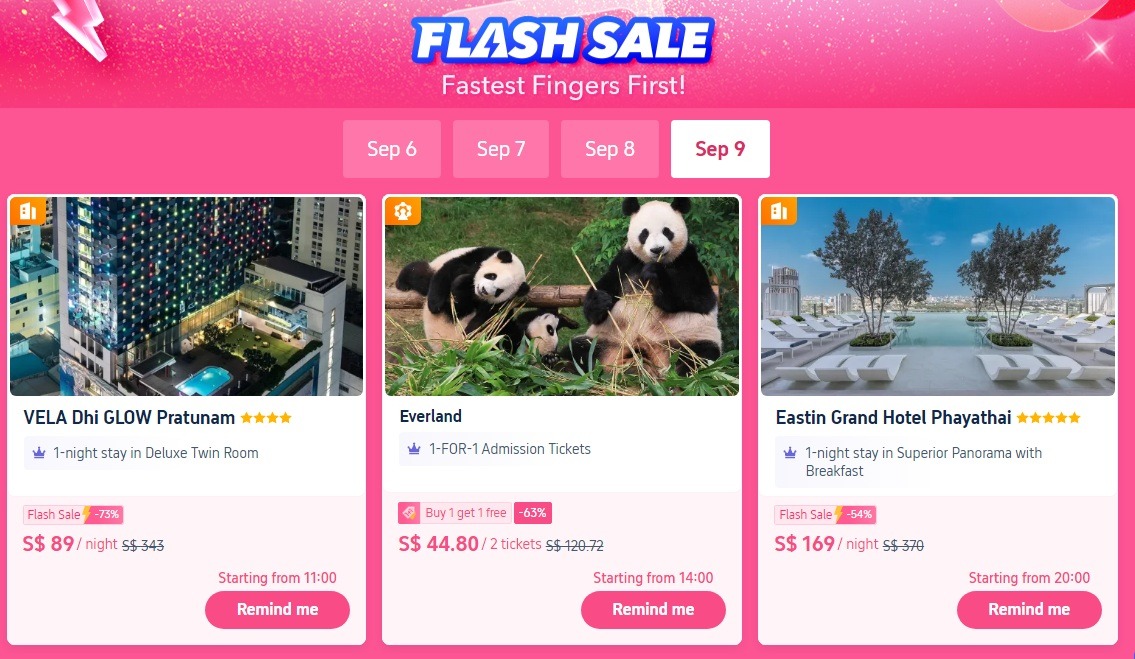Open the Everland pandas photo
The width and height of the screenshot is (1135, 659).
(x=562, y=296)
